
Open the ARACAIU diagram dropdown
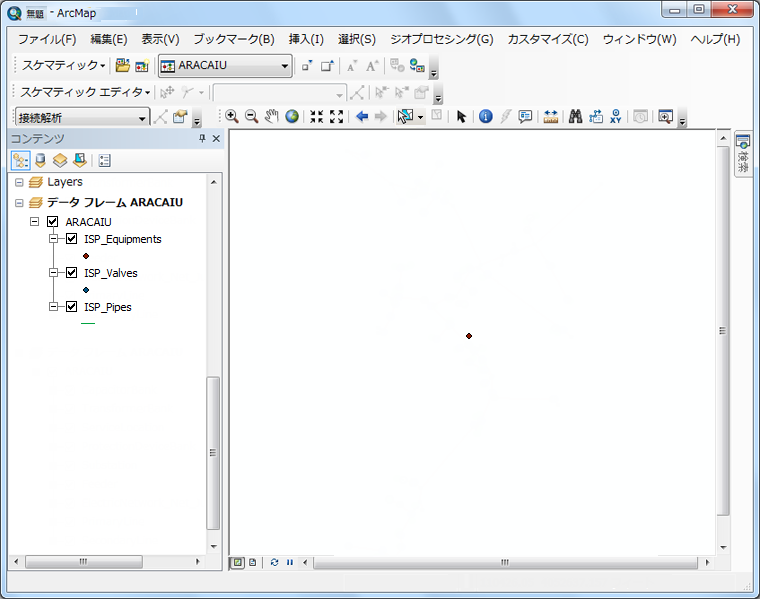[285, 66]
